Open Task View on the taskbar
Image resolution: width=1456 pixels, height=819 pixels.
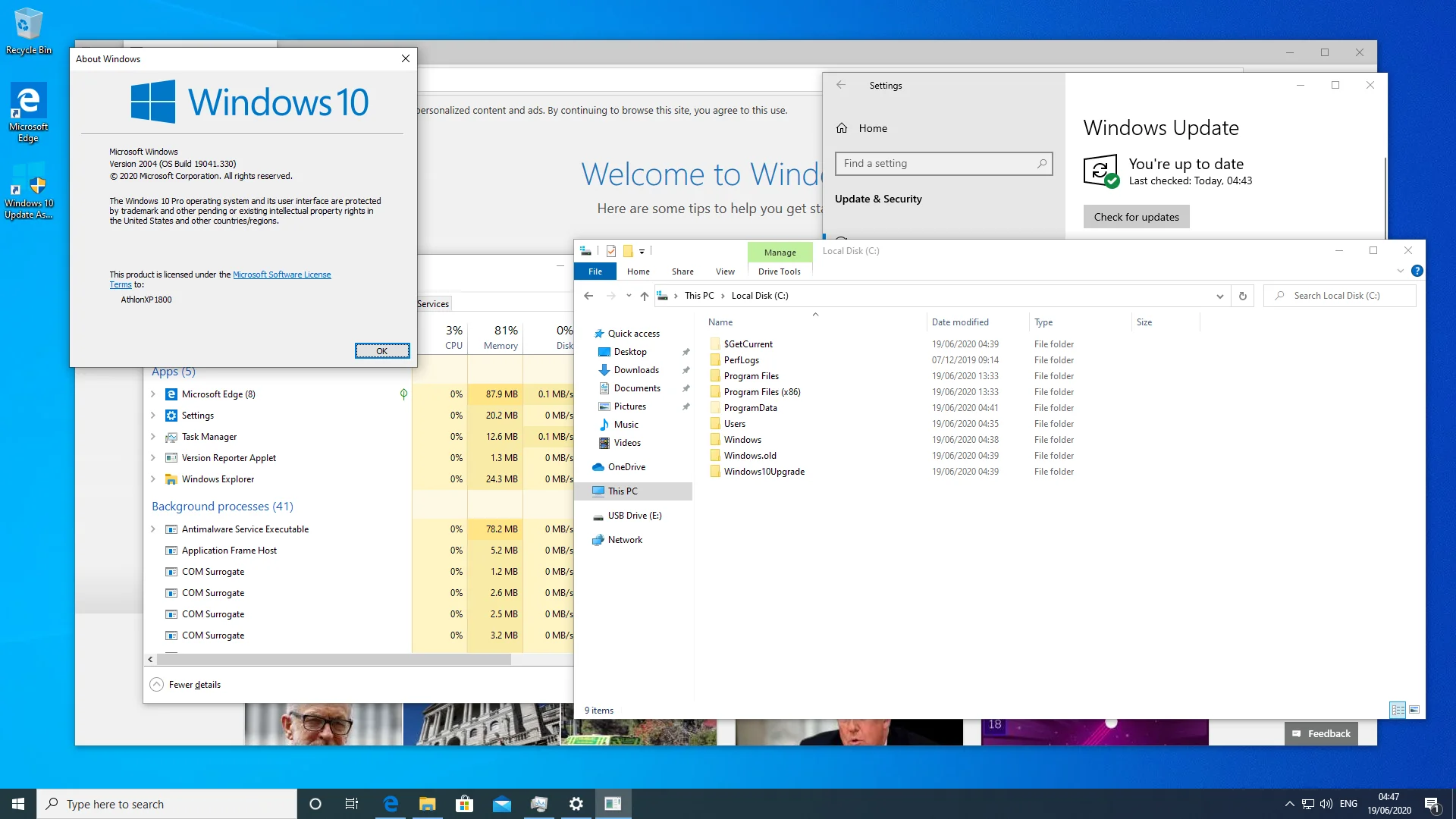(x=352, y=804)
